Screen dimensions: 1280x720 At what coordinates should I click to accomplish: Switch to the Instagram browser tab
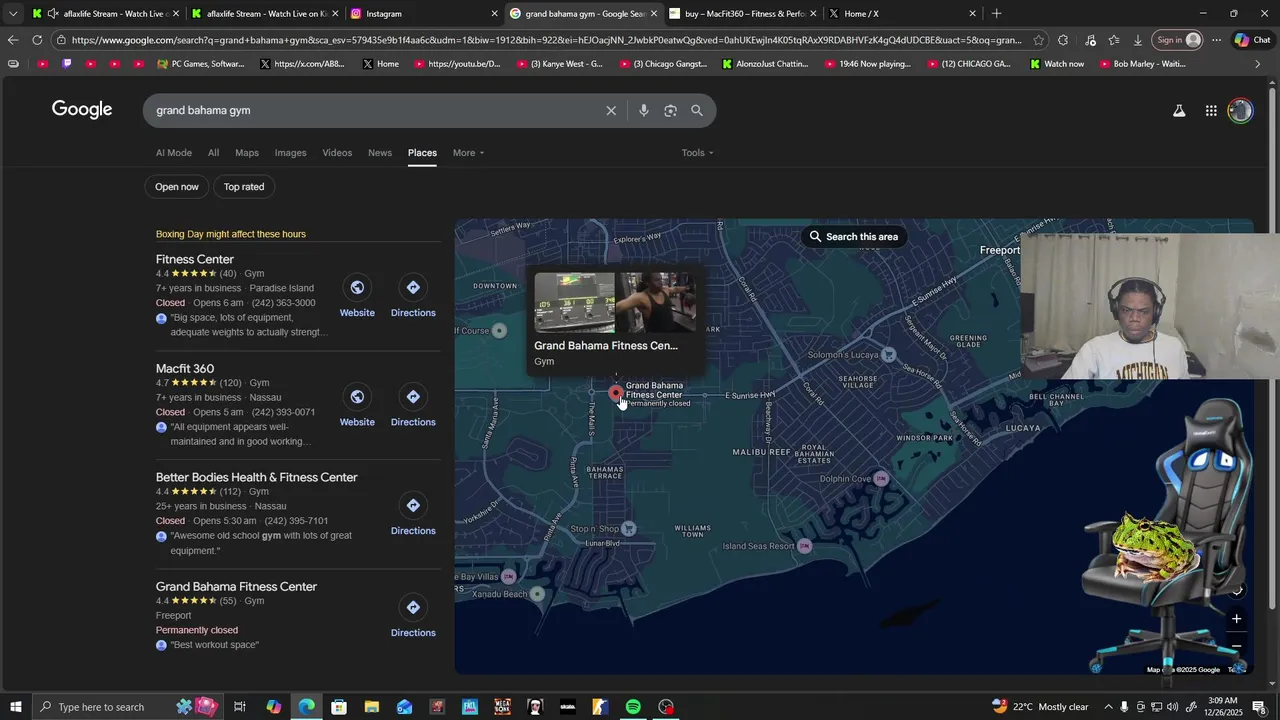pos(422,13)
